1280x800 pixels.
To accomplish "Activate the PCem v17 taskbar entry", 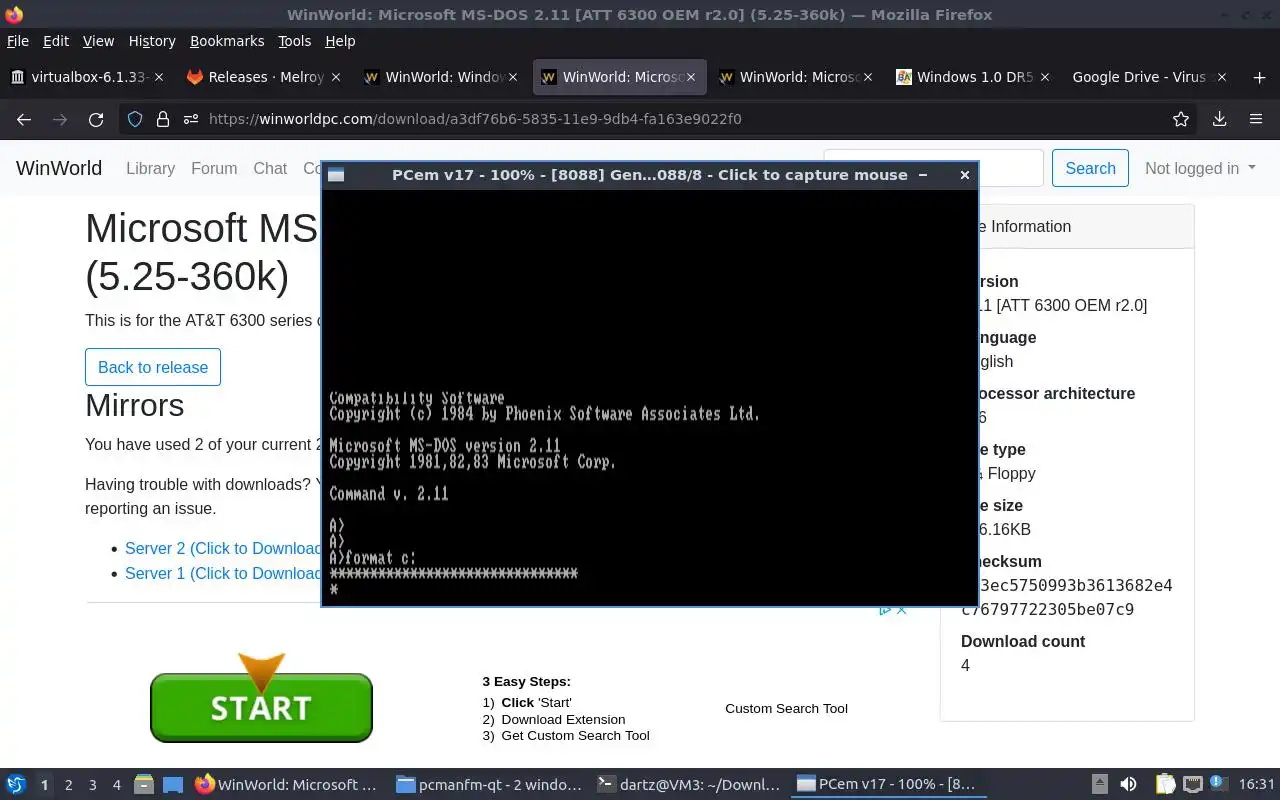I will point(888,785).
